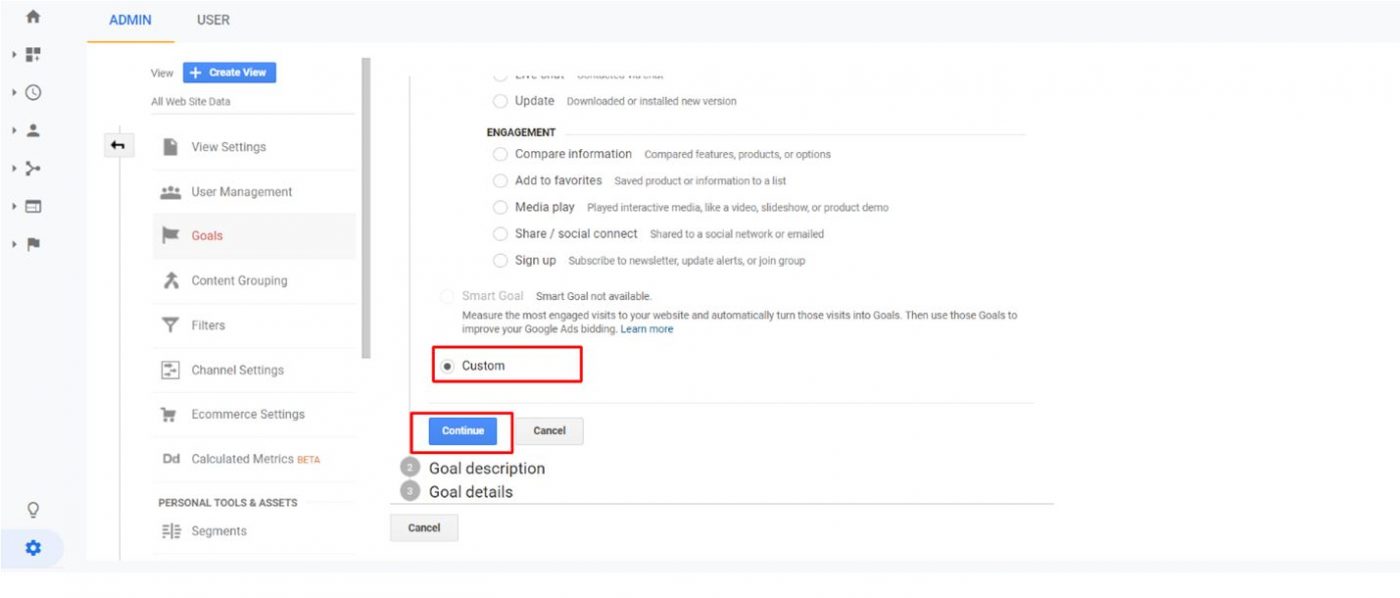This screenshot has height=598, width=1400.
Task: Click the Conversions flag icon in sidebar
Action: [x=35, y=243]
